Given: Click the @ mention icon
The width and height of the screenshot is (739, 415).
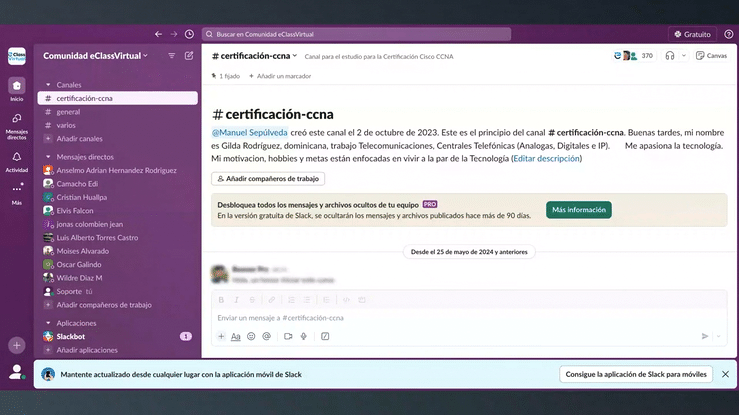Looking at the screenshot, I should coord(266,336).
